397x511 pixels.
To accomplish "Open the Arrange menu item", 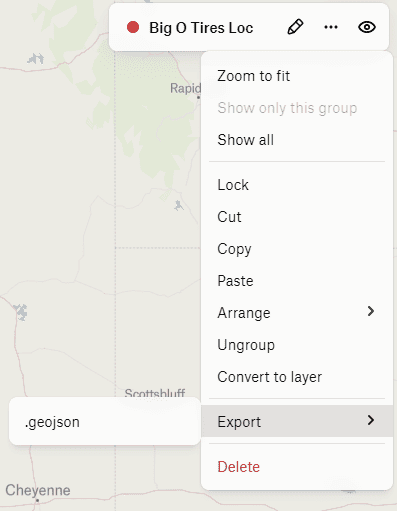I will click(297, 313).
